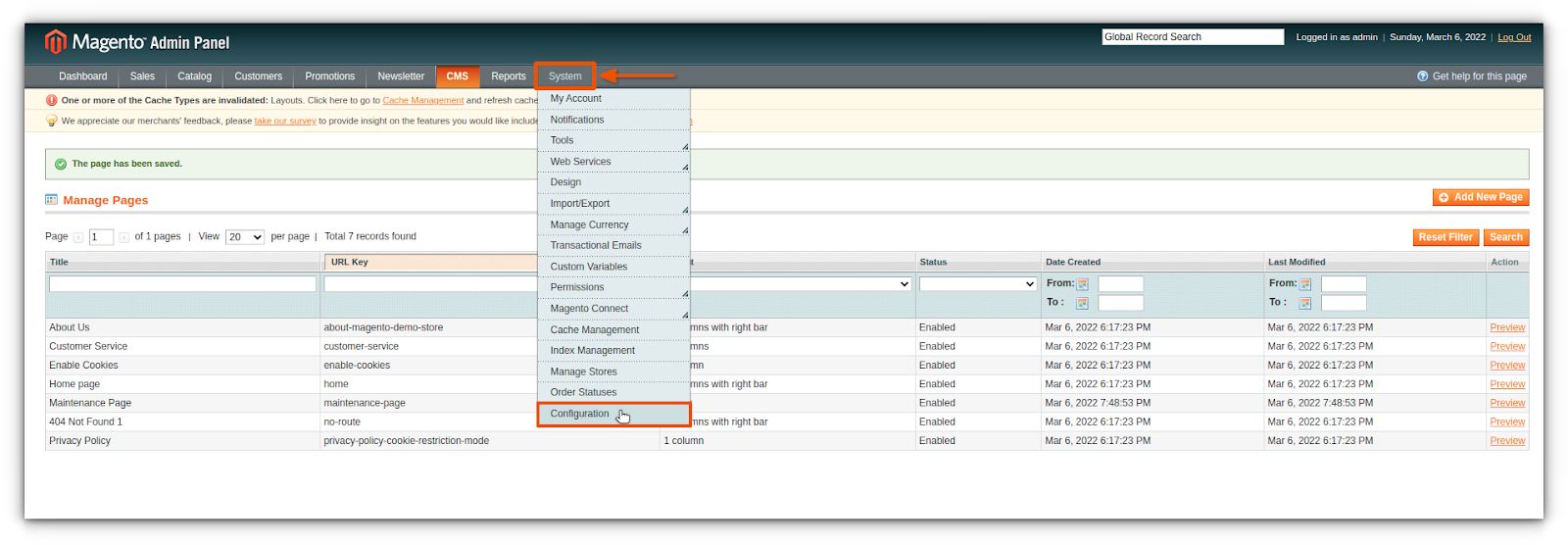1568x545 pixels.
Task: Expand the Web Services submenu
Action: 685,168
